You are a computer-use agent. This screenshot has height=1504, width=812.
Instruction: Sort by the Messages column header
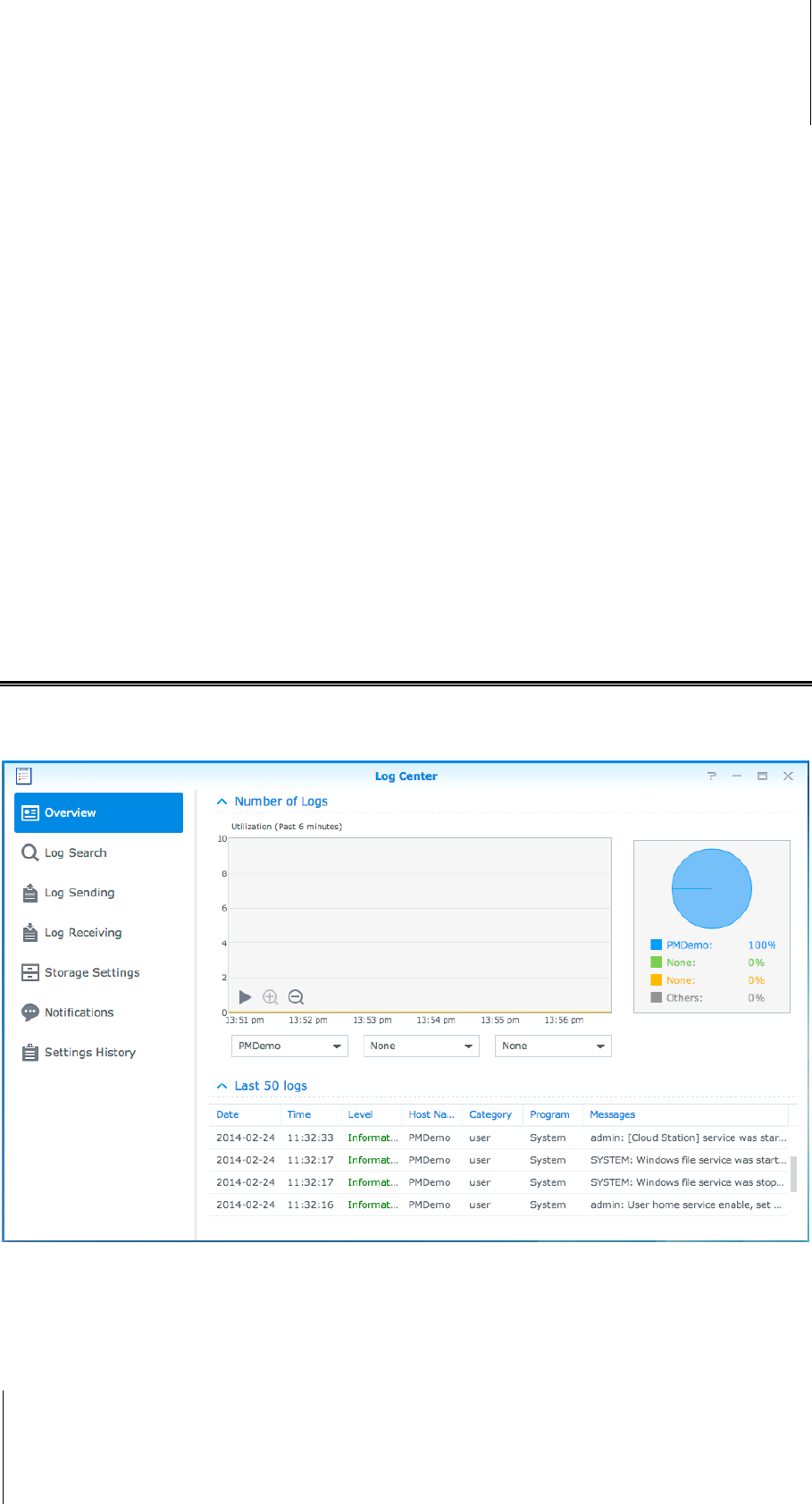click(x=685, y=1114)
